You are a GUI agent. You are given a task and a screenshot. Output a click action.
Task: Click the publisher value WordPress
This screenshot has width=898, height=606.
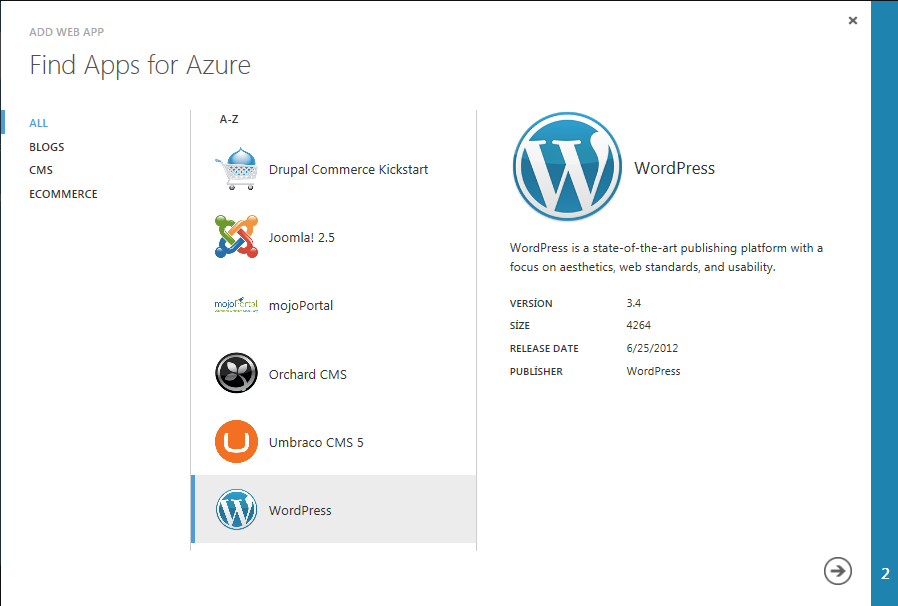[653, 371]
